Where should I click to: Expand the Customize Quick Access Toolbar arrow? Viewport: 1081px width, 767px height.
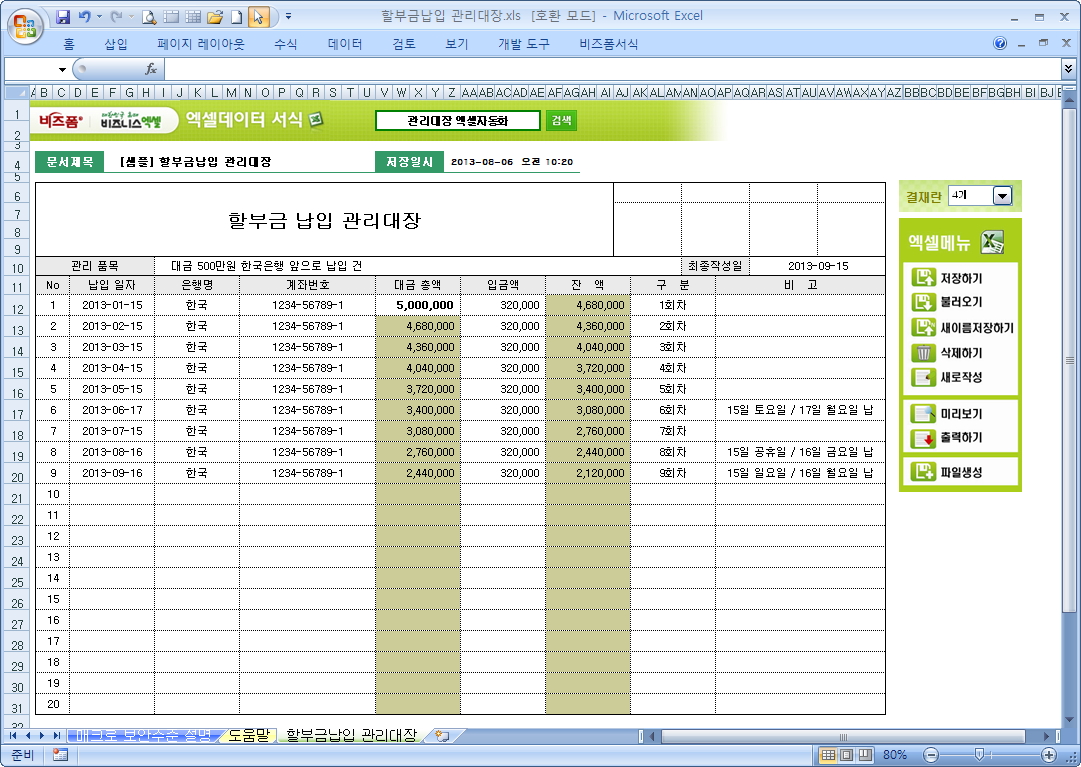click(289, 17)
